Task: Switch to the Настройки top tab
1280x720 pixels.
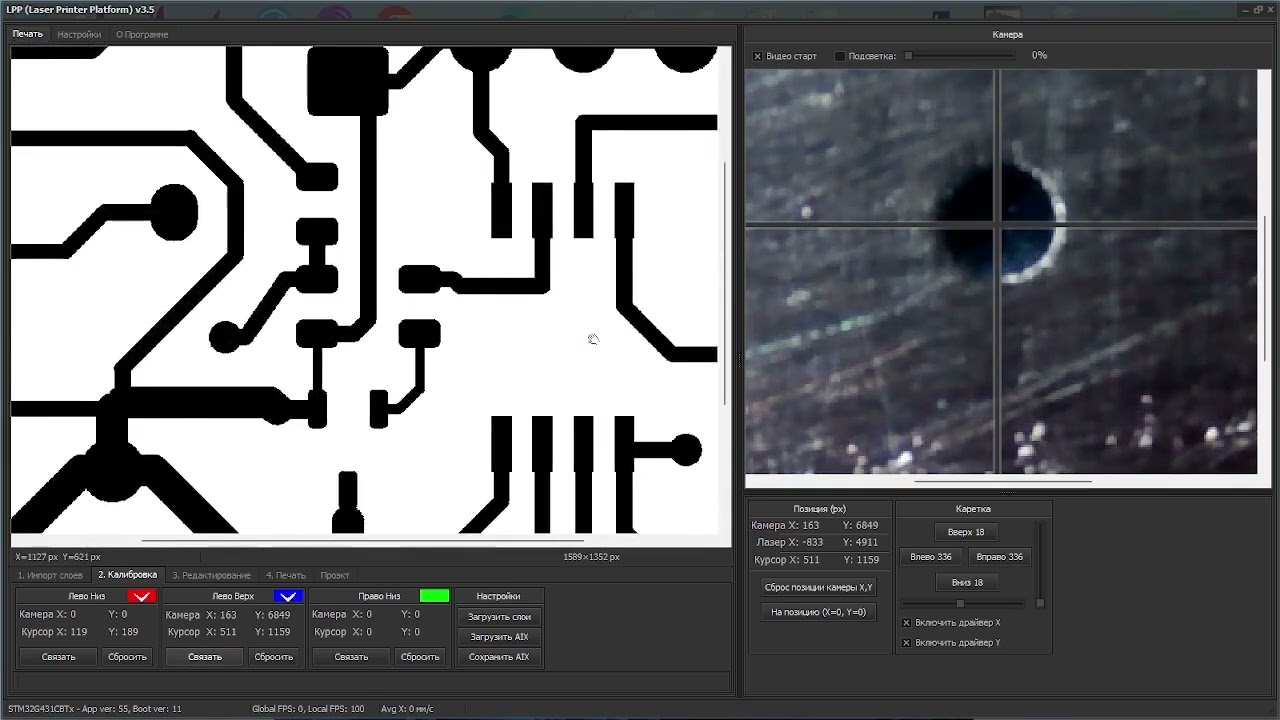Action: click(79, 34)
